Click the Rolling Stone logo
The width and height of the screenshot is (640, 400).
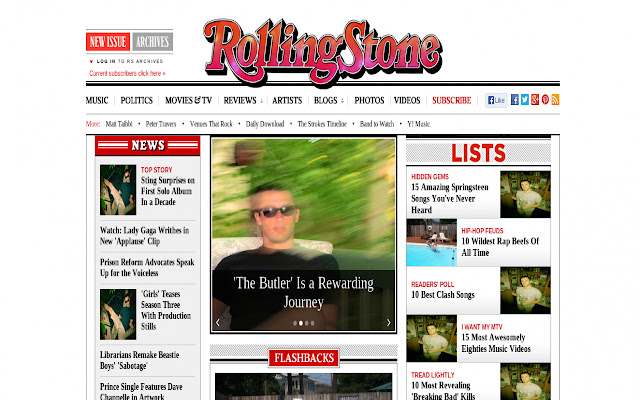[322, 51]
